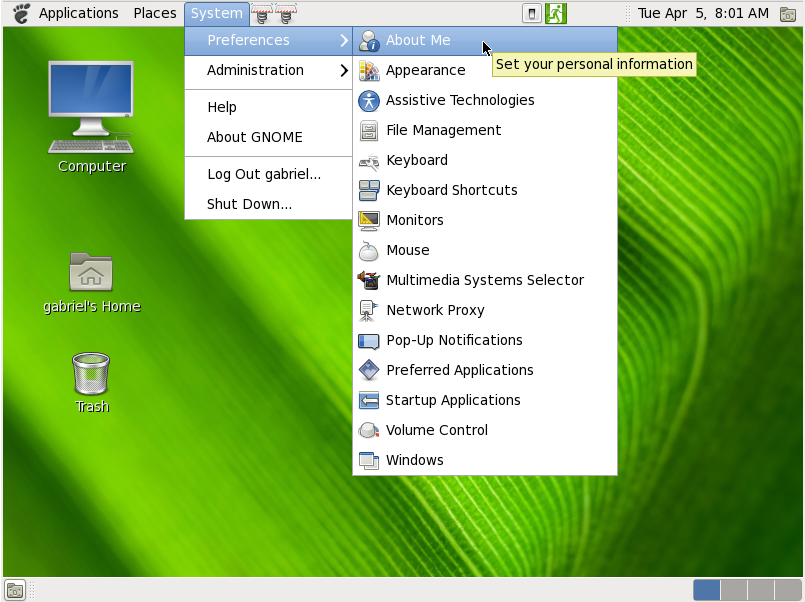
Task: Open Pop-Up Notifications via its icon
Action: point(369,340)
